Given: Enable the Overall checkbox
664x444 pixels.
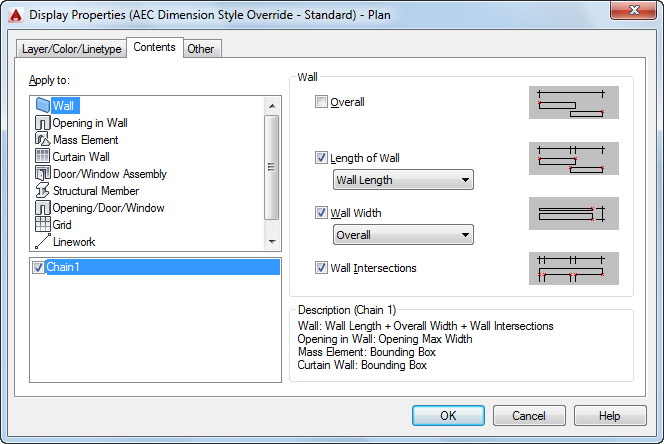Looking at the screenshot, I should click(321, 102).
